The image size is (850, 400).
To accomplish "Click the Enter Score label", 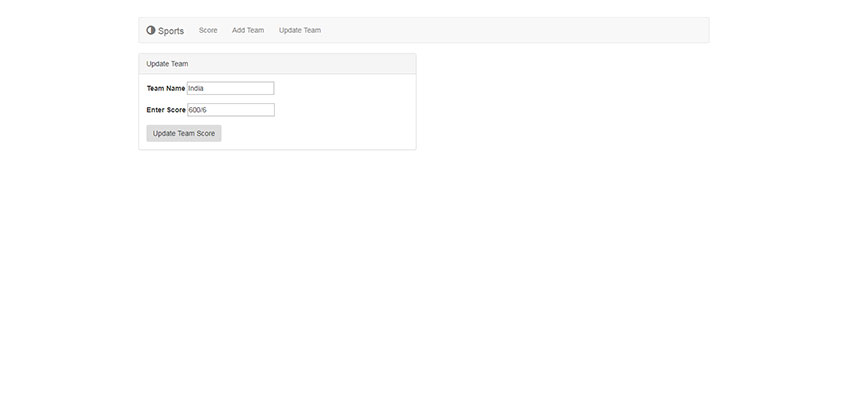I will point(166,110).
